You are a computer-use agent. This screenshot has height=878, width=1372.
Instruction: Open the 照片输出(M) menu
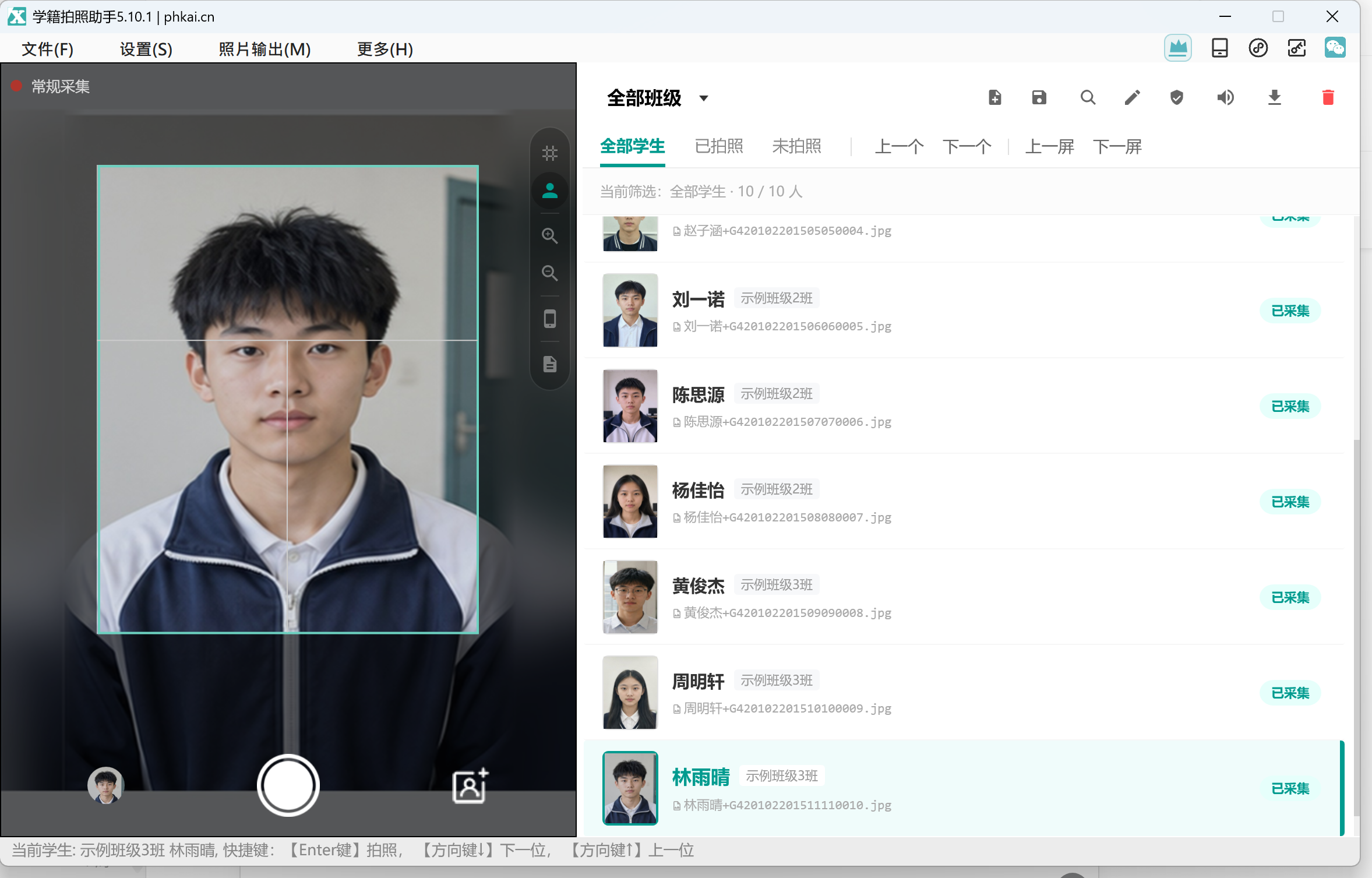pyautogui.click(x=264, y=49)
